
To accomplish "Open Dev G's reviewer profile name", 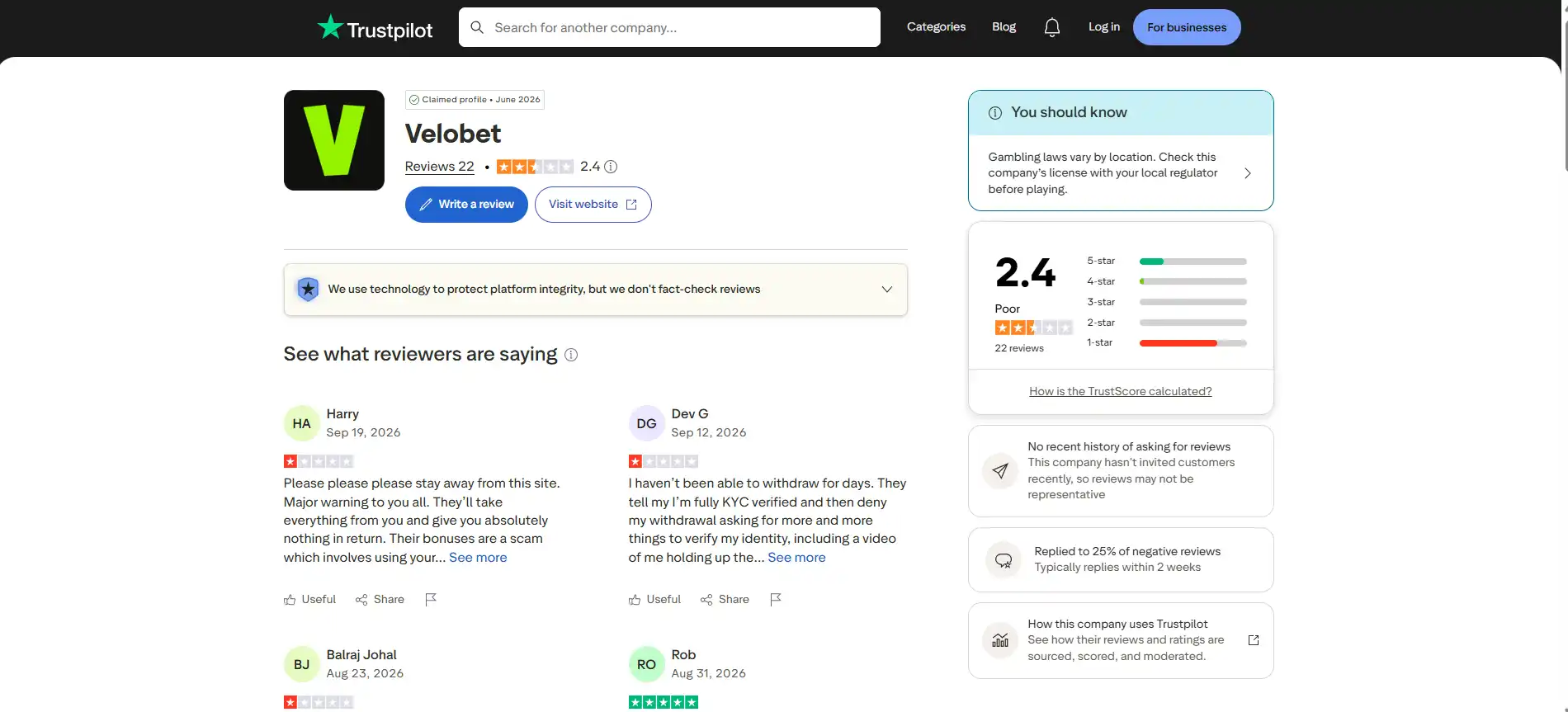I will tap(690, 414).
